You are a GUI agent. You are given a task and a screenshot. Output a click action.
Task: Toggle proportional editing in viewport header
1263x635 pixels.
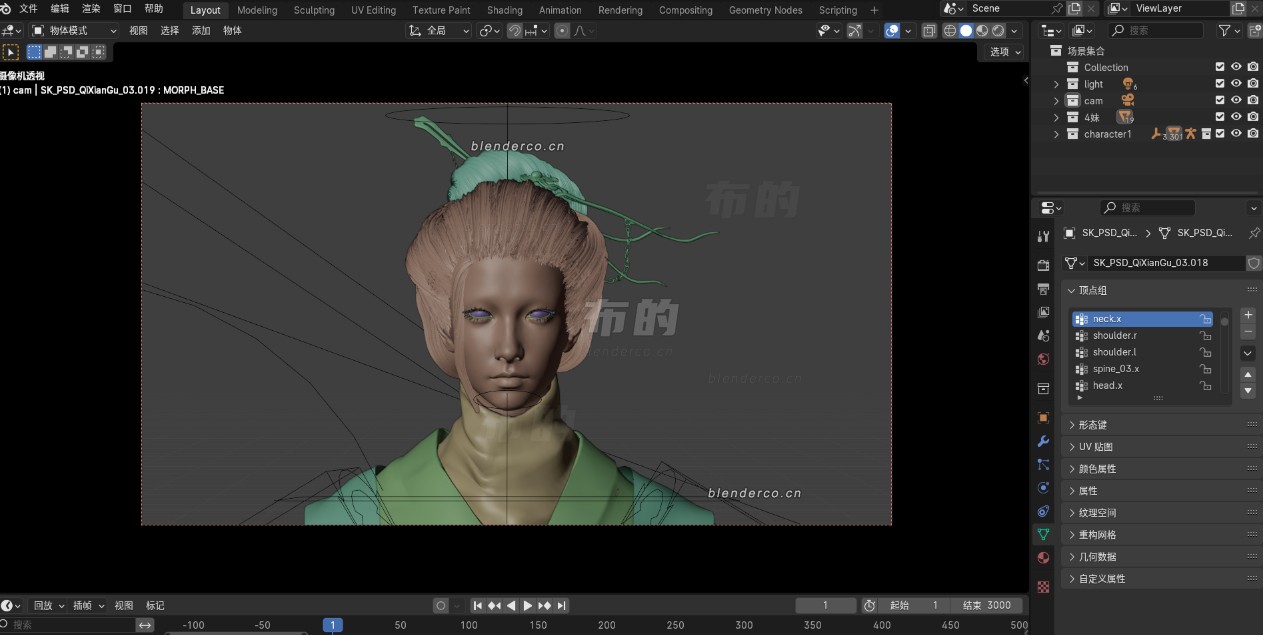[x=562, y=31]
